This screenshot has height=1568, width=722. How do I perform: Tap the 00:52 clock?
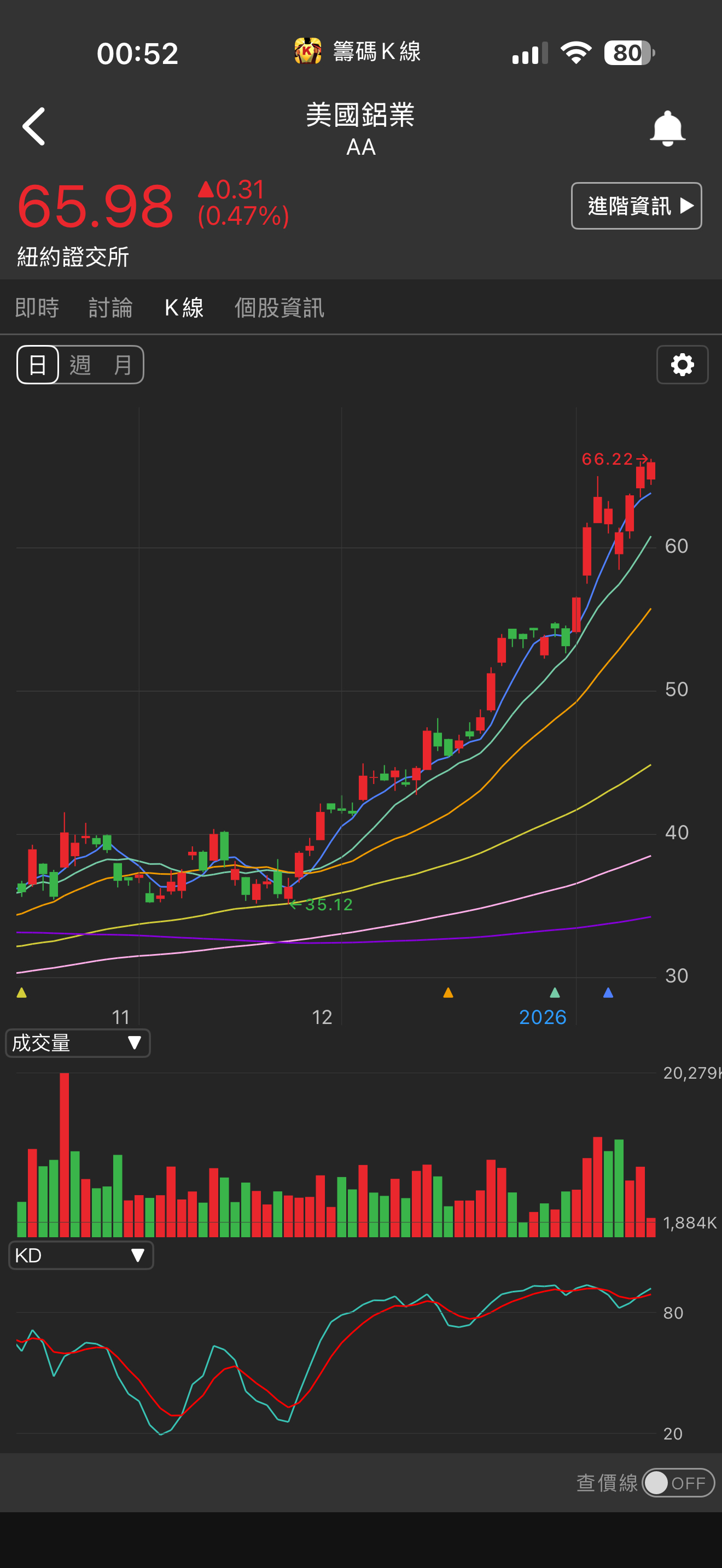[x=138, y=54]
